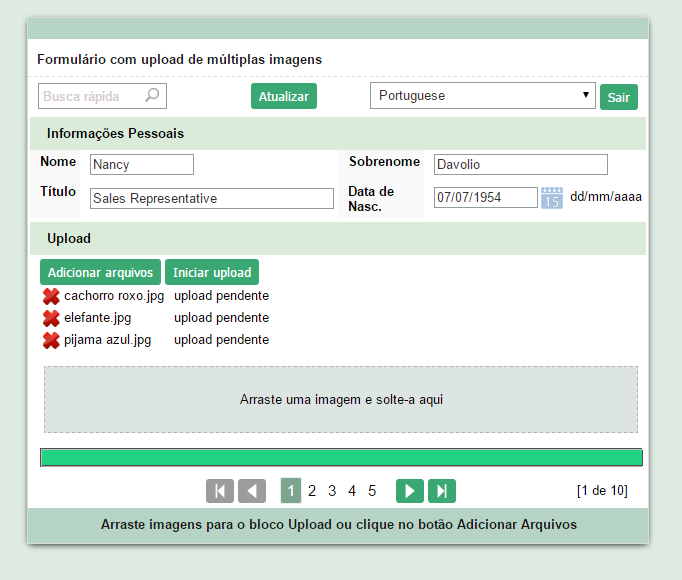Delete elefante.jpg using its red X icon
This screenshot has height=580, width=682.
click(x=51, y=318)
